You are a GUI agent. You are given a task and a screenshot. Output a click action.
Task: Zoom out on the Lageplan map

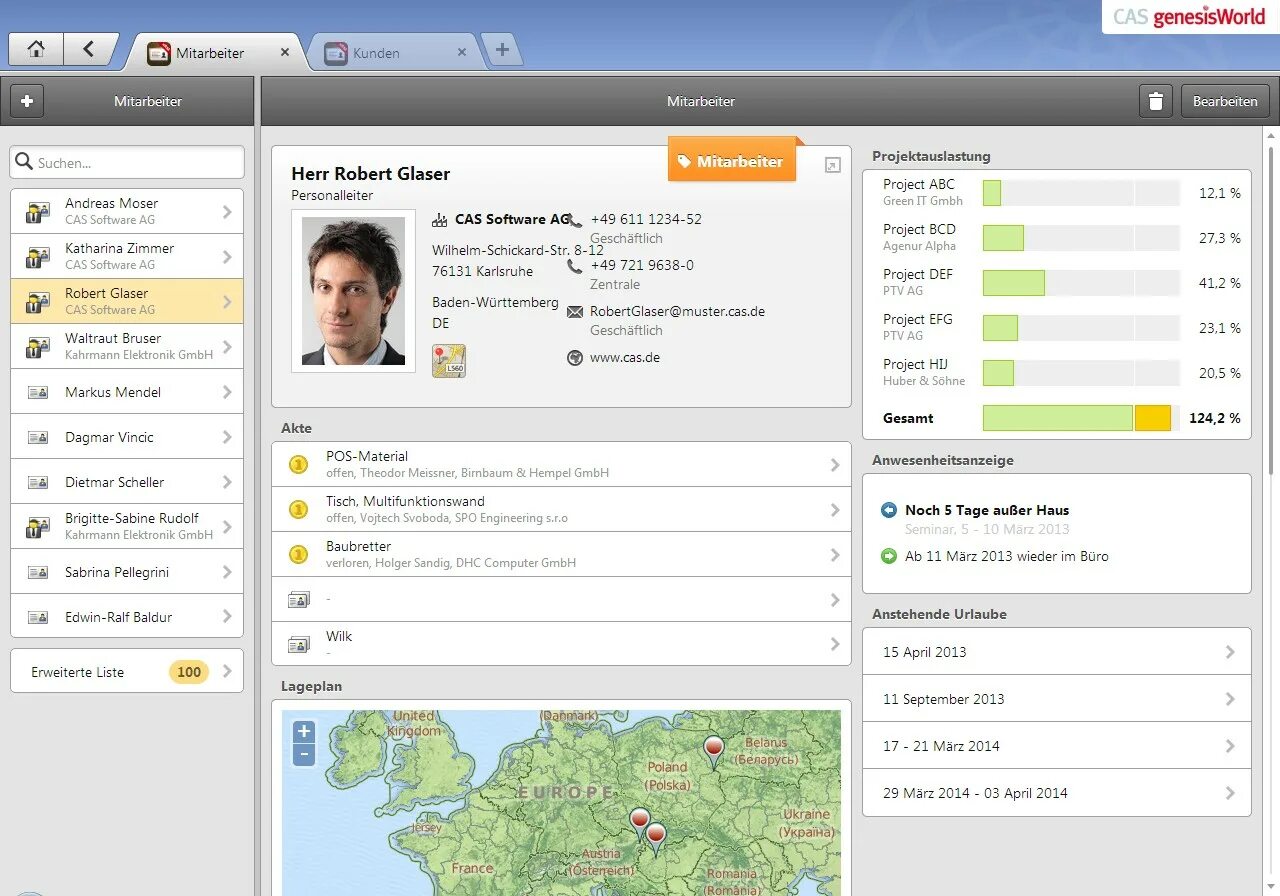304,755
